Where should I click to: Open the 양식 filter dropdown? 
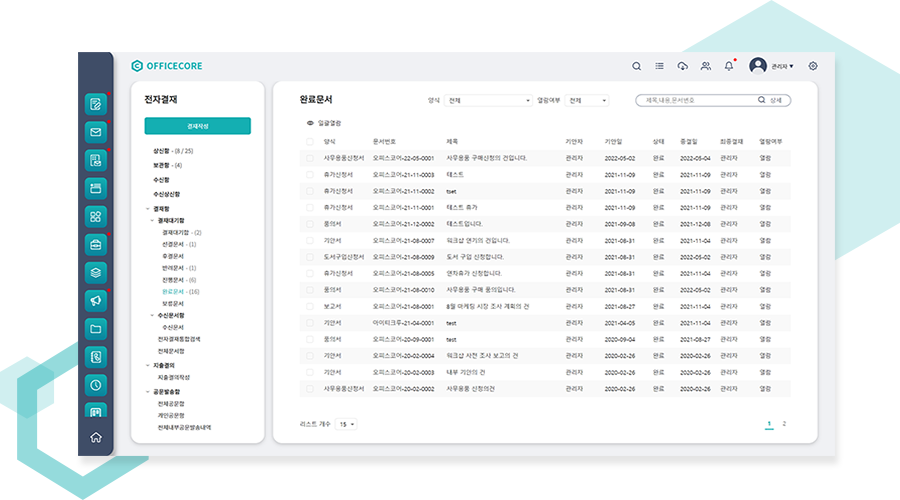coord(489,100)
